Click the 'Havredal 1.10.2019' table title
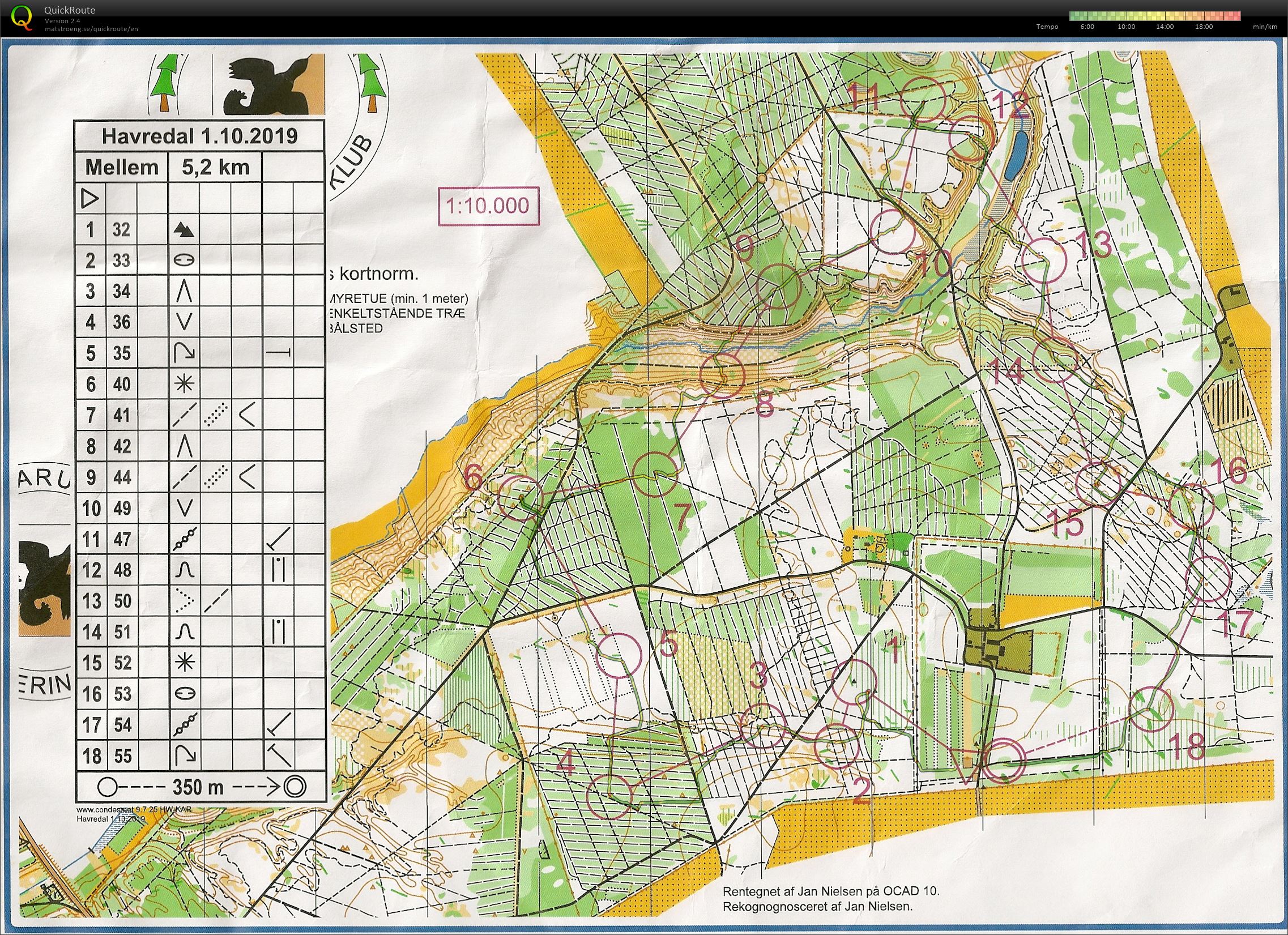This screenshot has height=935, width=1288. pos(200,136)
